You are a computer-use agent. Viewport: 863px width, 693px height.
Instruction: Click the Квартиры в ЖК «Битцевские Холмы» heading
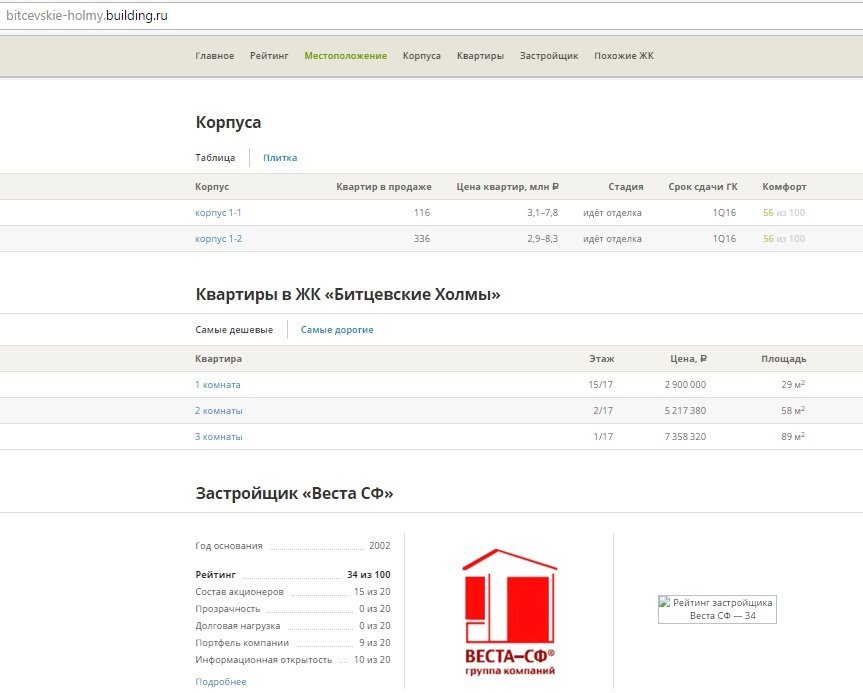tap(348, 294)
